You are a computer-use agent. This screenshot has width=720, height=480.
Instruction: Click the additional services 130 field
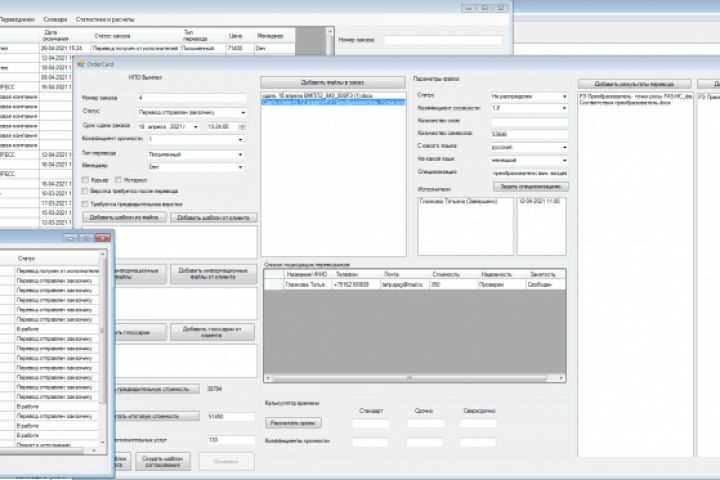point(231,440)
